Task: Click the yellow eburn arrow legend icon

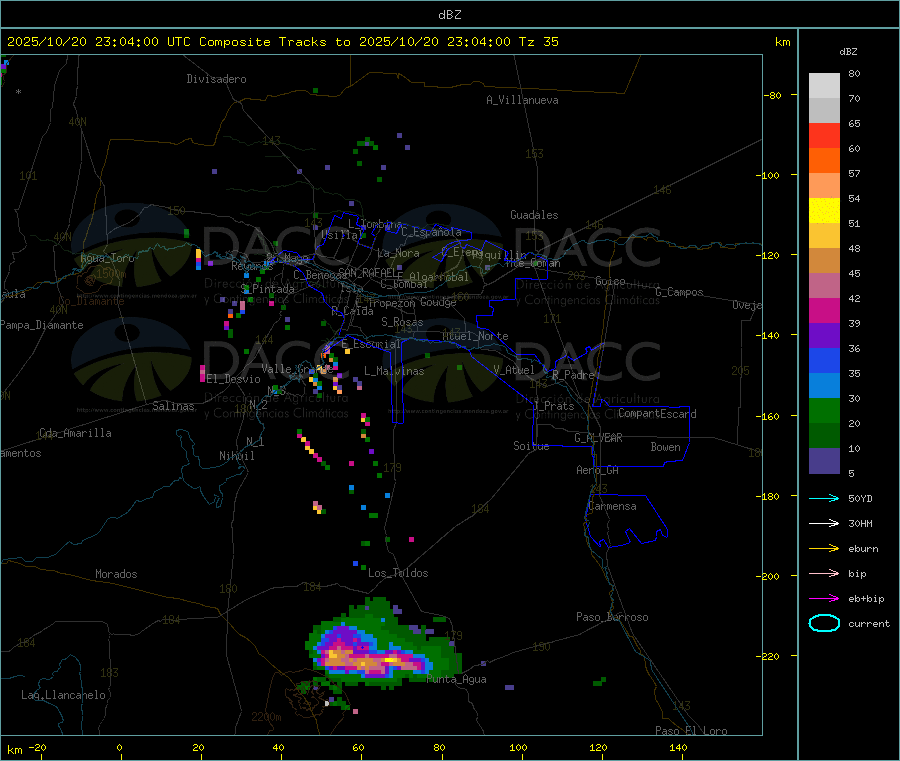Action: click(x=824, y=549)
